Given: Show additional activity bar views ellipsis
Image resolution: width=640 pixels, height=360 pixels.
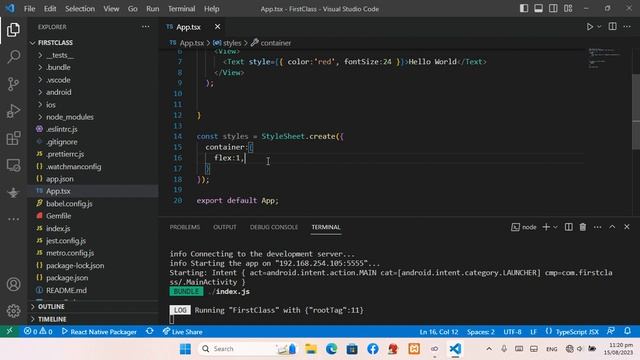Looking at the screenshot, I should point(13,219).
